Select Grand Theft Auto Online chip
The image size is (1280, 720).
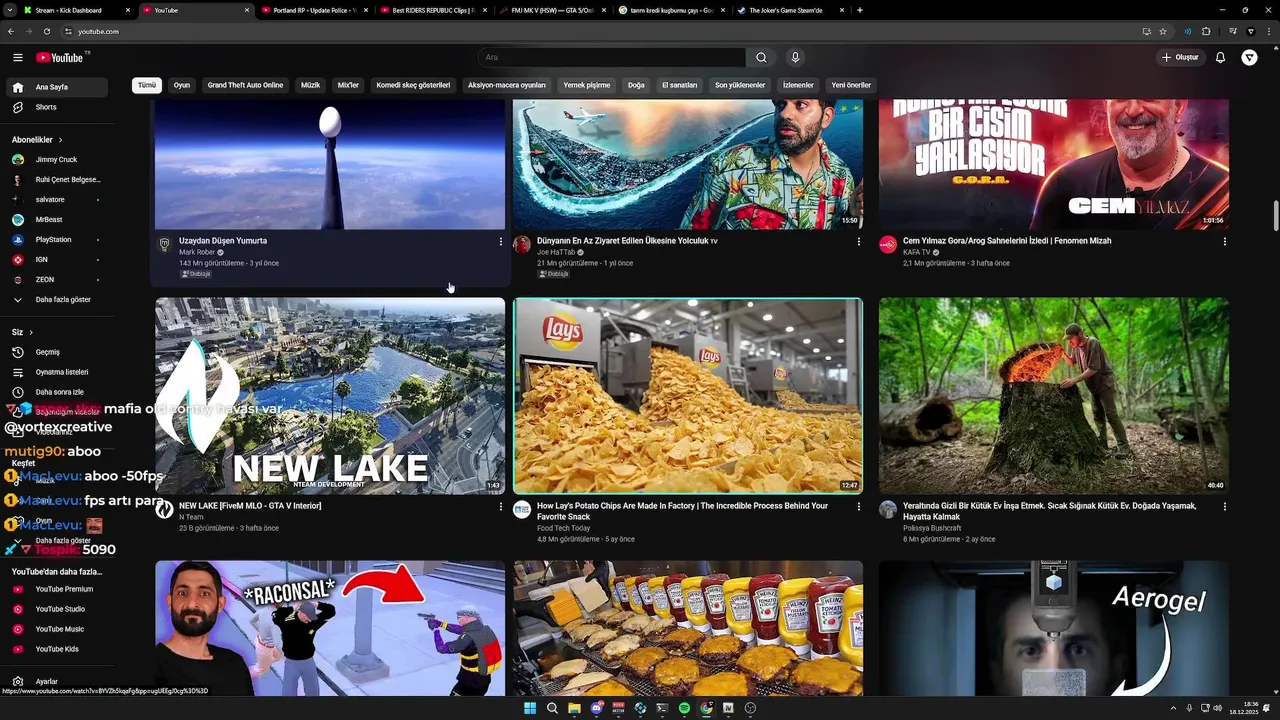[x=245, y=85]
